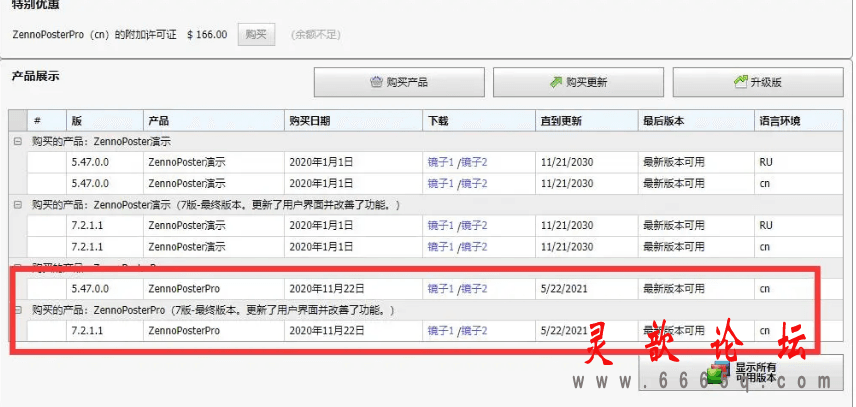856x407 pixels.
Task: Click the 购买产品 basket button
Action: click(x=399, y=82)
